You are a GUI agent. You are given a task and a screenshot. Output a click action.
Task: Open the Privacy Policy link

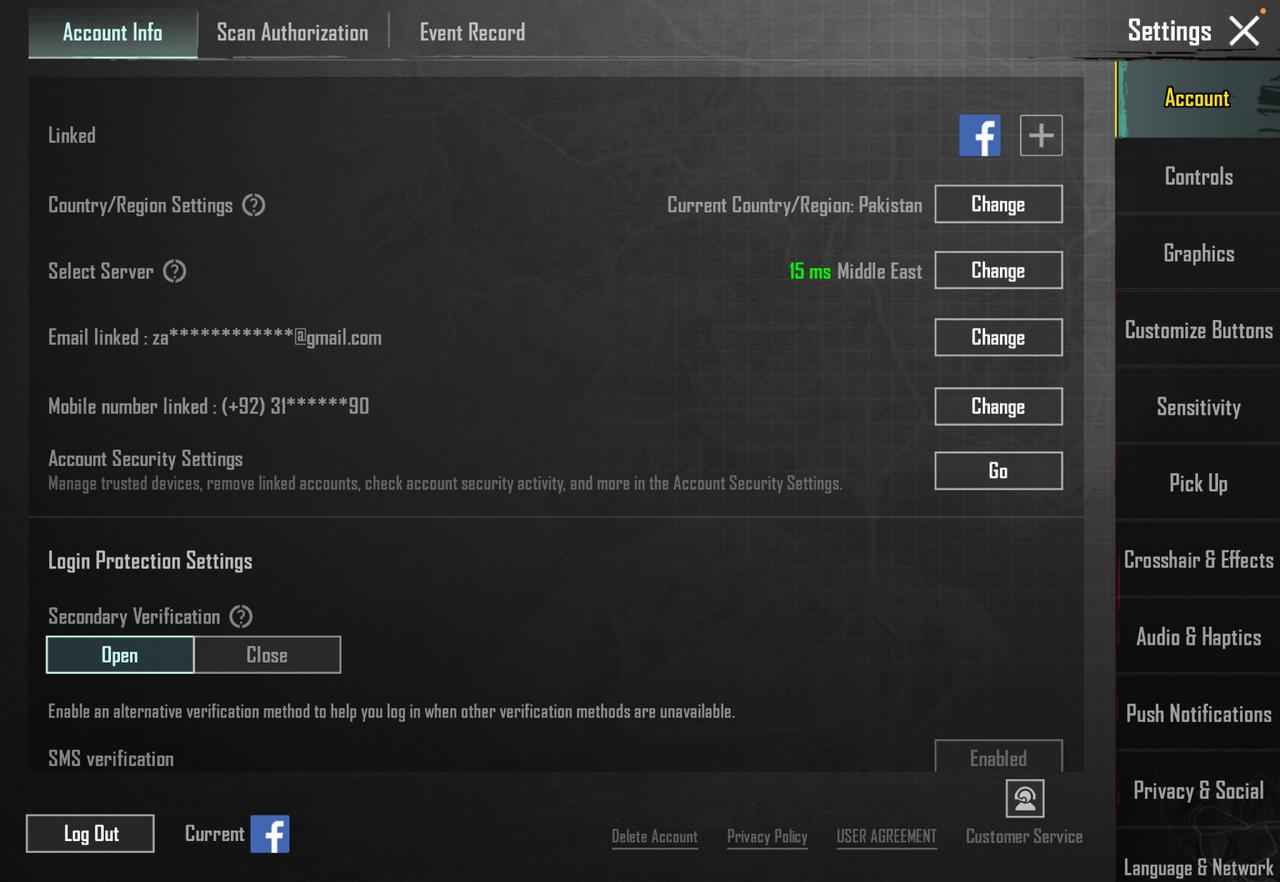[x=766, y=837]
